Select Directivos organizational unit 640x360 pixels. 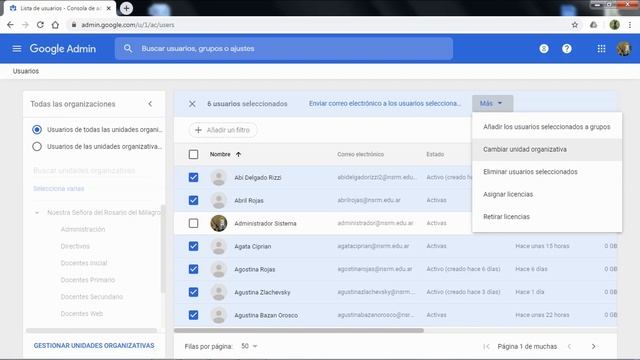[75, 246]
